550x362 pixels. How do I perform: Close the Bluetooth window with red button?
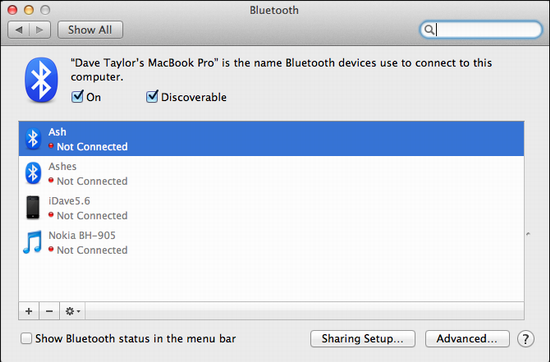point(13,10)
